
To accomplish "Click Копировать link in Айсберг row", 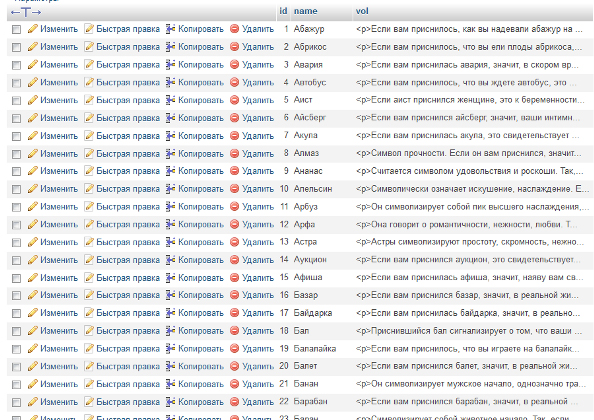I will 201,118.
